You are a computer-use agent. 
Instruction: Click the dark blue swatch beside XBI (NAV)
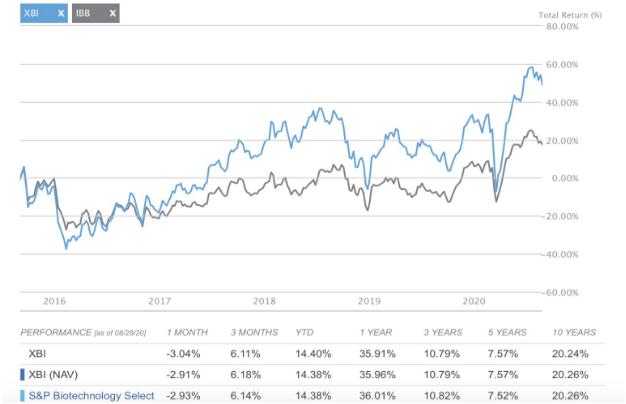click(x=22, y=374)
